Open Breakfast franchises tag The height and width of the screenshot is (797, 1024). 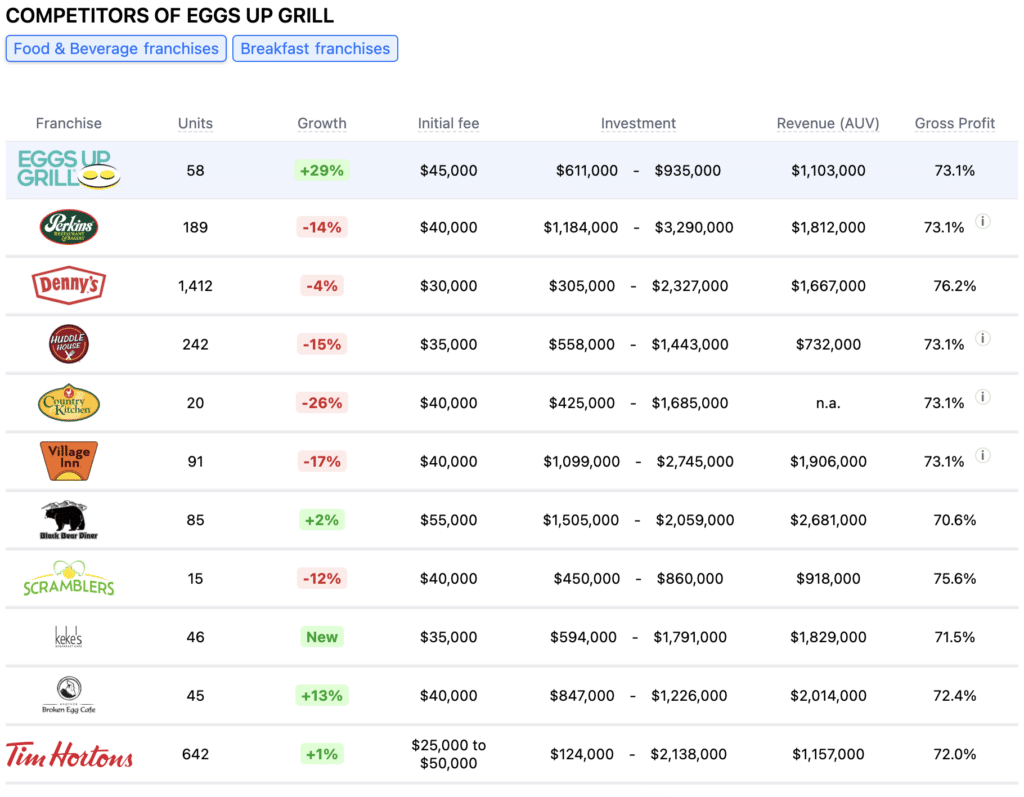[315, 49]
